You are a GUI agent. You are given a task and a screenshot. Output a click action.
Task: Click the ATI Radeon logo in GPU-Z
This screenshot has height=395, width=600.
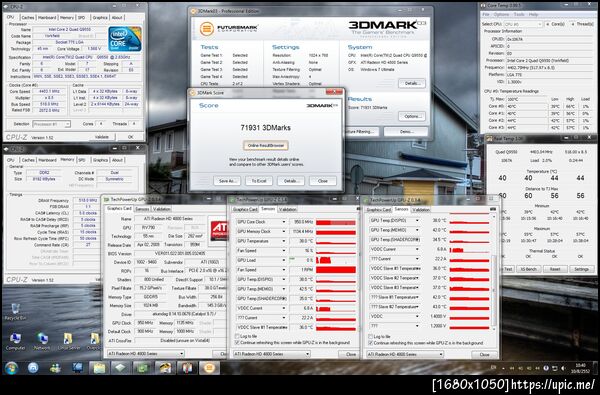click(x=218, y=231)
